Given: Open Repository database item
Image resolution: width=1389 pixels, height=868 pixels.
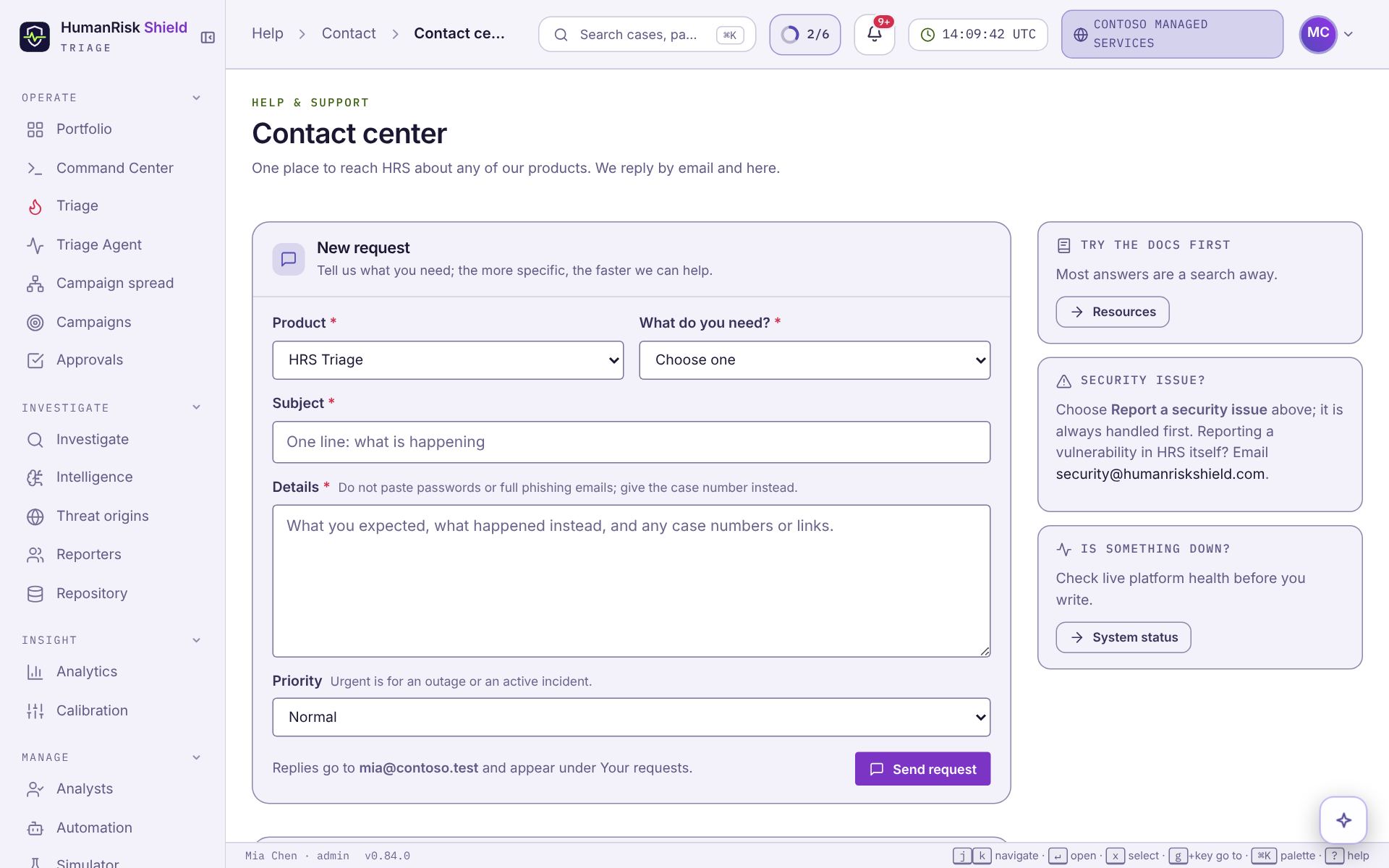Looking at the screenshot, I should click(112, 593).
